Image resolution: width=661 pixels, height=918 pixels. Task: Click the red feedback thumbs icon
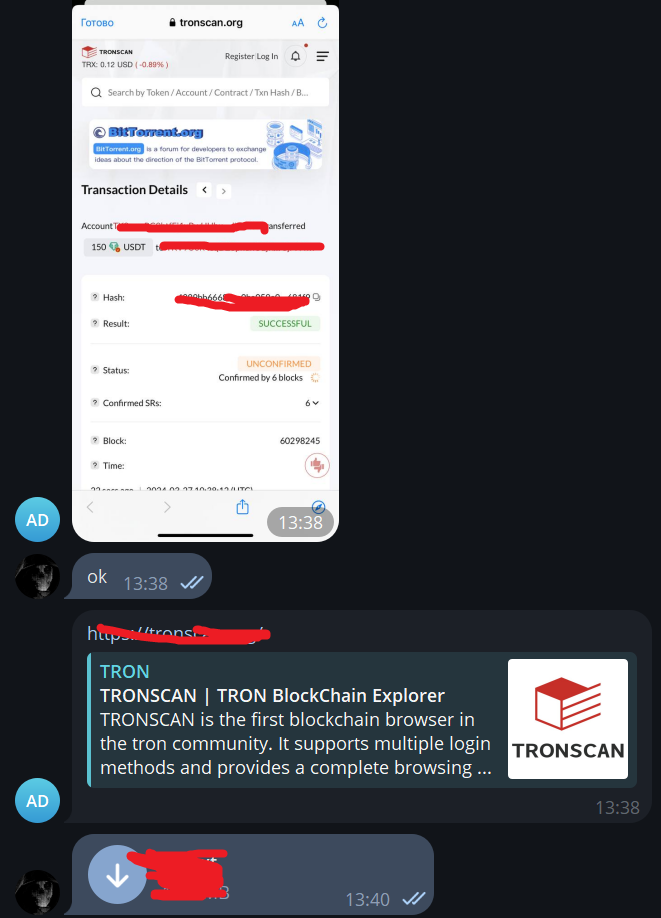(317, 465)
